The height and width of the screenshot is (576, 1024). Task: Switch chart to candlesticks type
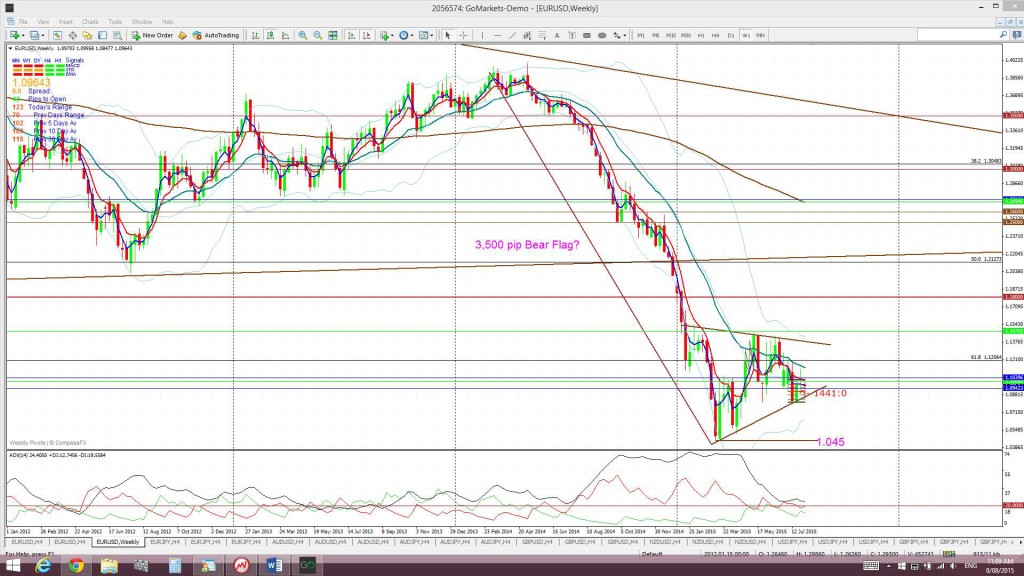pyautogui.click(x=270, y=35)
